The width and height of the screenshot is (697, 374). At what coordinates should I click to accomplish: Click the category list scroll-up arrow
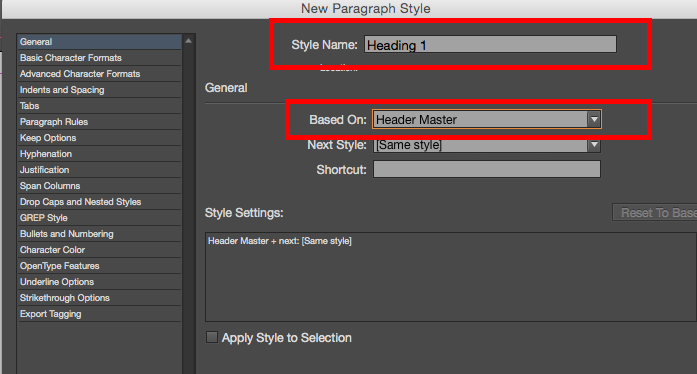(188, 41)
